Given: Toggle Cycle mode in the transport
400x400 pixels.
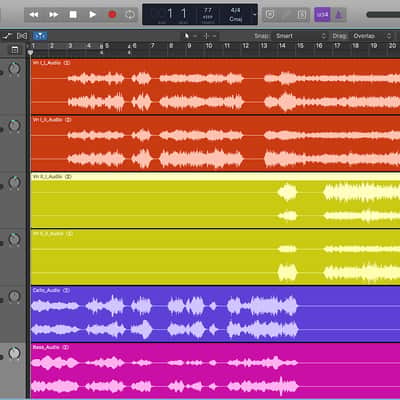Looking at the screenshot, I should [x=130, y=15].
